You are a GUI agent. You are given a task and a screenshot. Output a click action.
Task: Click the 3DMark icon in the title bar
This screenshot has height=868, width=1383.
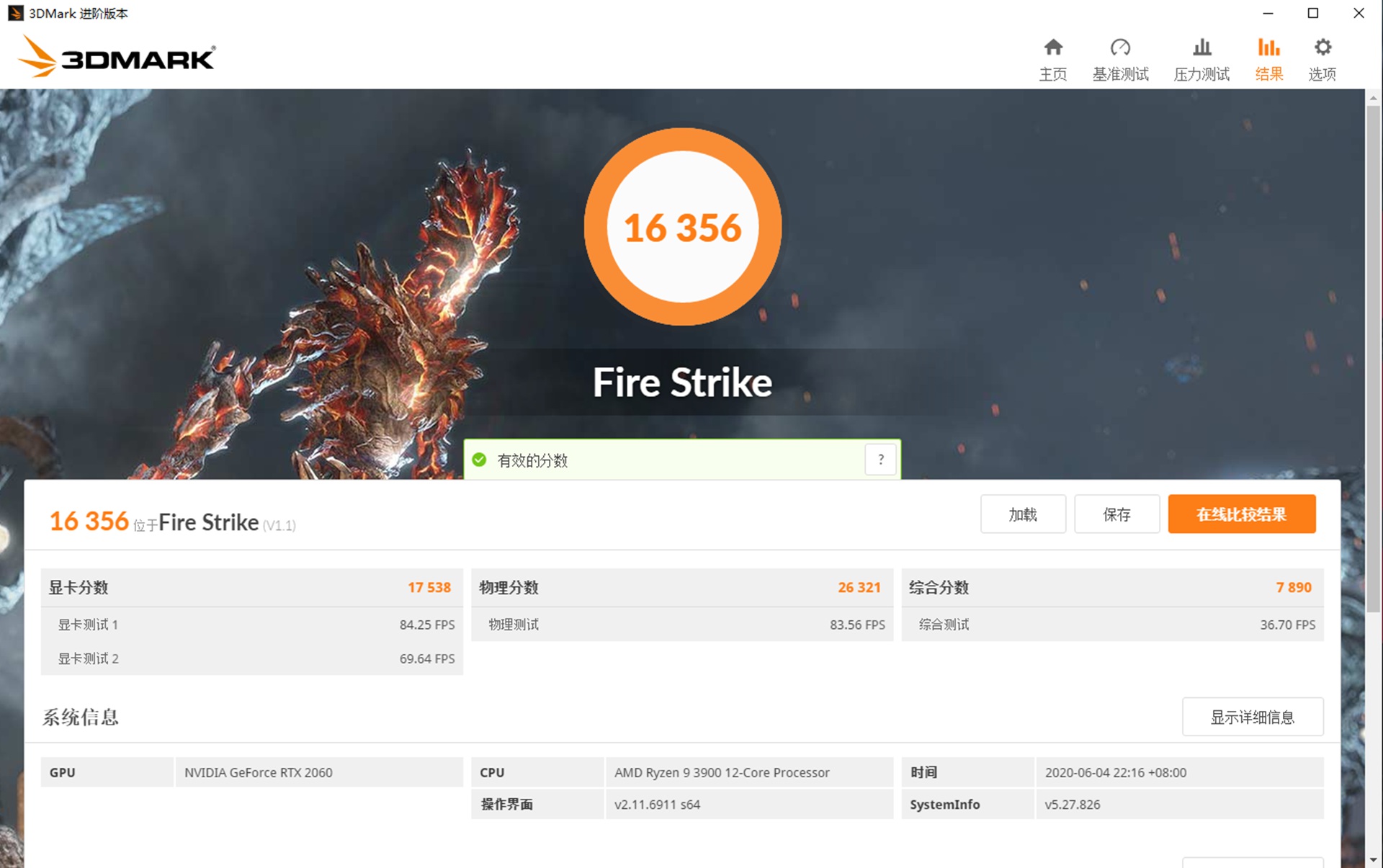(x=15, y=13)
